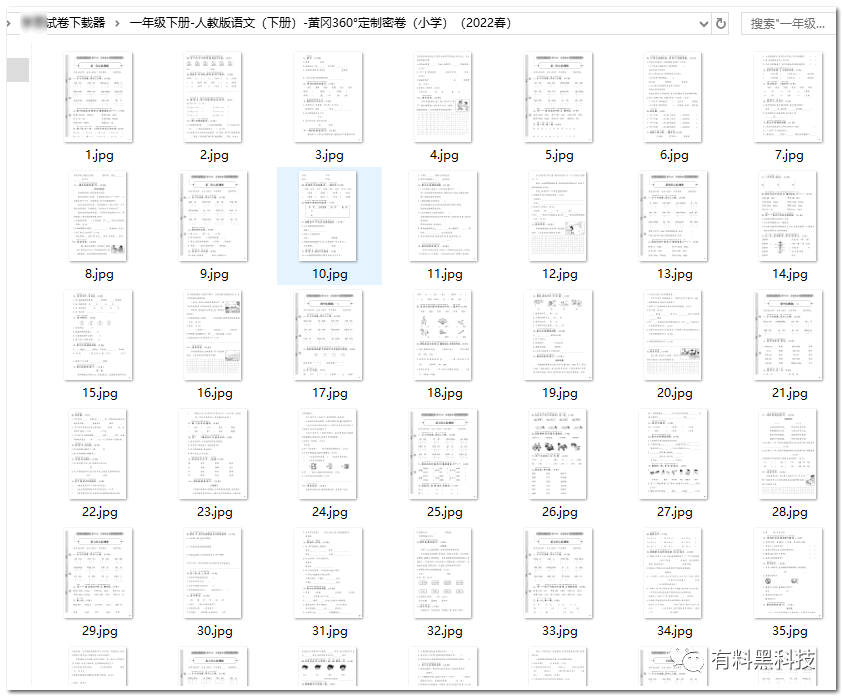Click the file name label 28.jpg

[x=790, y=512]
